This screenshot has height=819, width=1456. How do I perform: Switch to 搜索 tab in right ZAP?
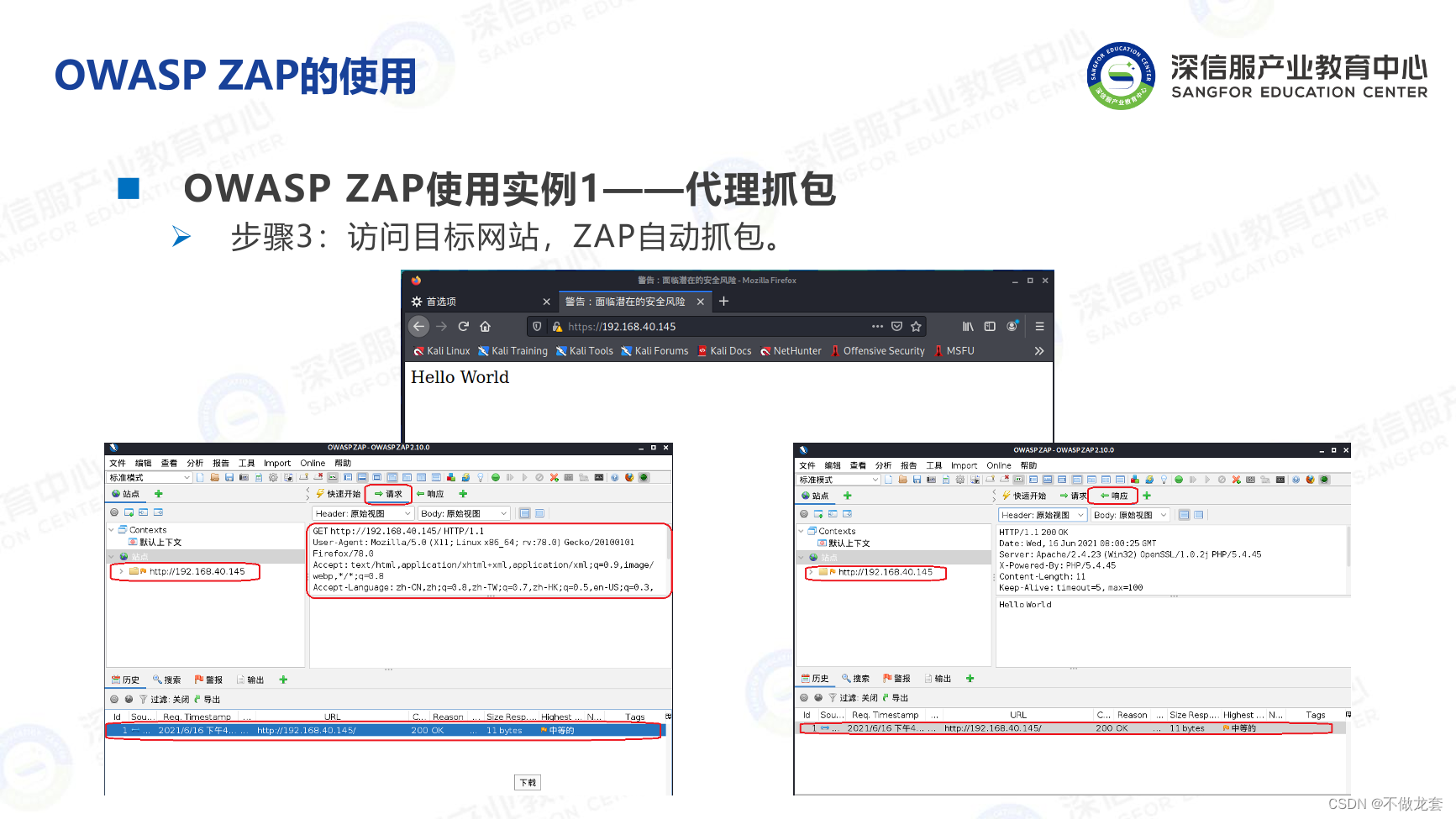[x=855, y=678]
